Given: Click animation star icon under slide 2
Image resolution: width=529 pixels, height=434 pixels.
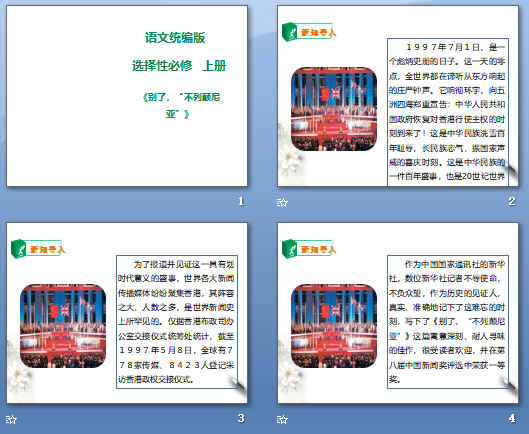Looking at the screenshot, I should point(282,202).
